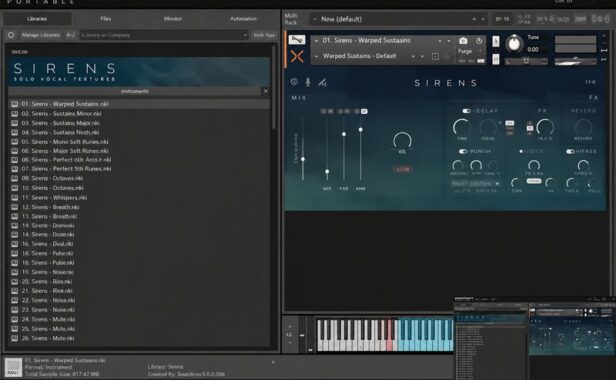This screenshot has height=380, width=616.
Task: Mute the instrument with the M button
Action: click(x=496, y=59)
